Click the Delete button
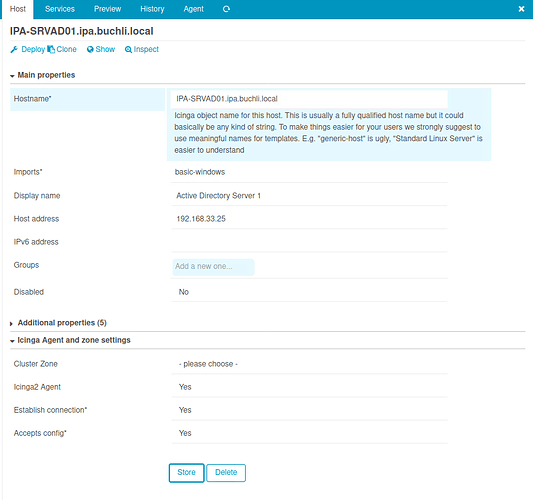Image resolution: width=533 pixels, height=500 pixels. pos(226,472)
